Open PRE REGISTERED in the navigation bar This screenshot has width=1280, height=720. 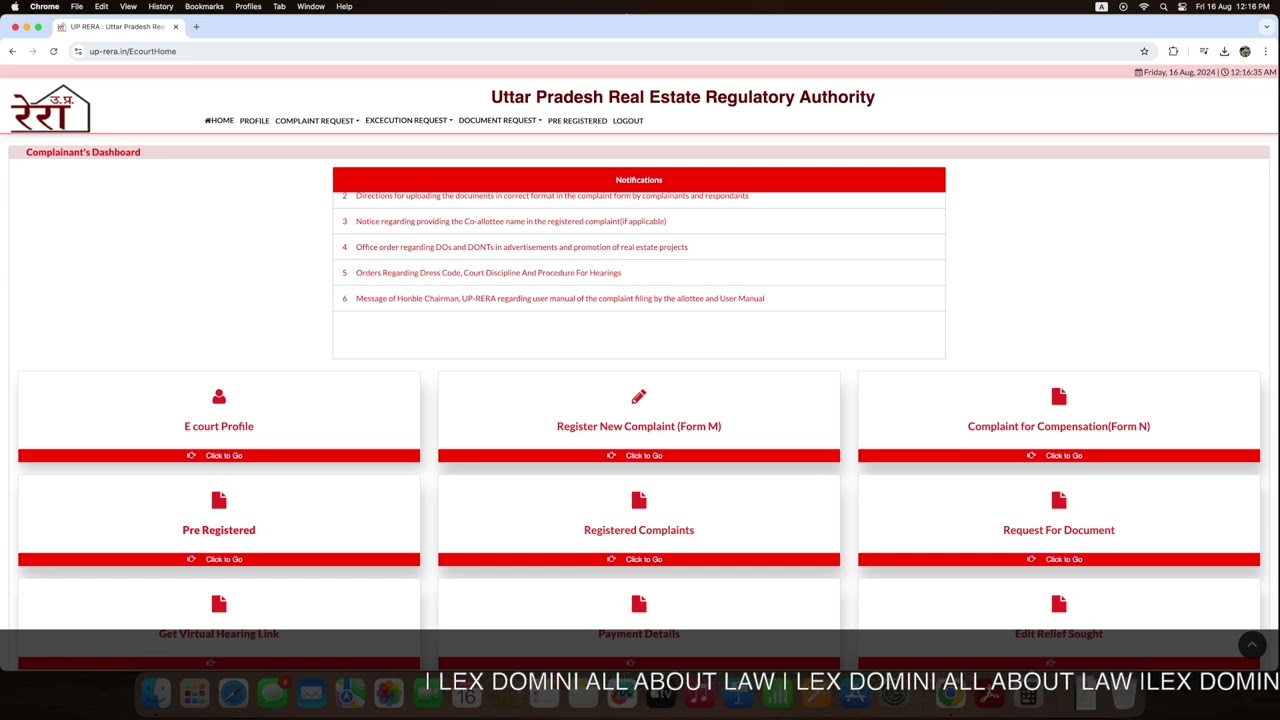[x=577, y=121]
